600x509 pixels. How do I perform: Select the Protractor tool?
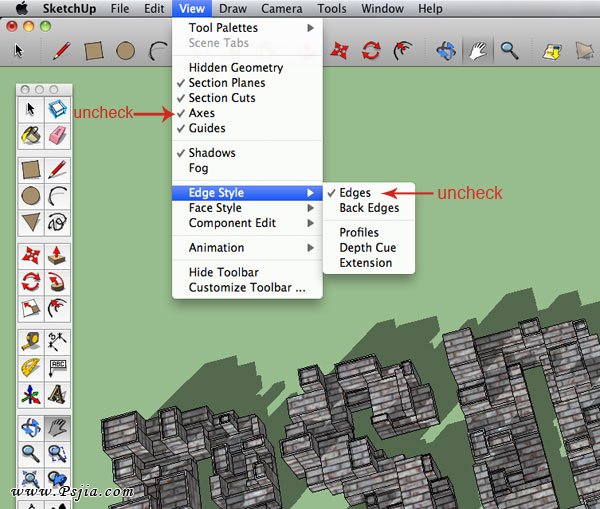click(x=31, y=367)
